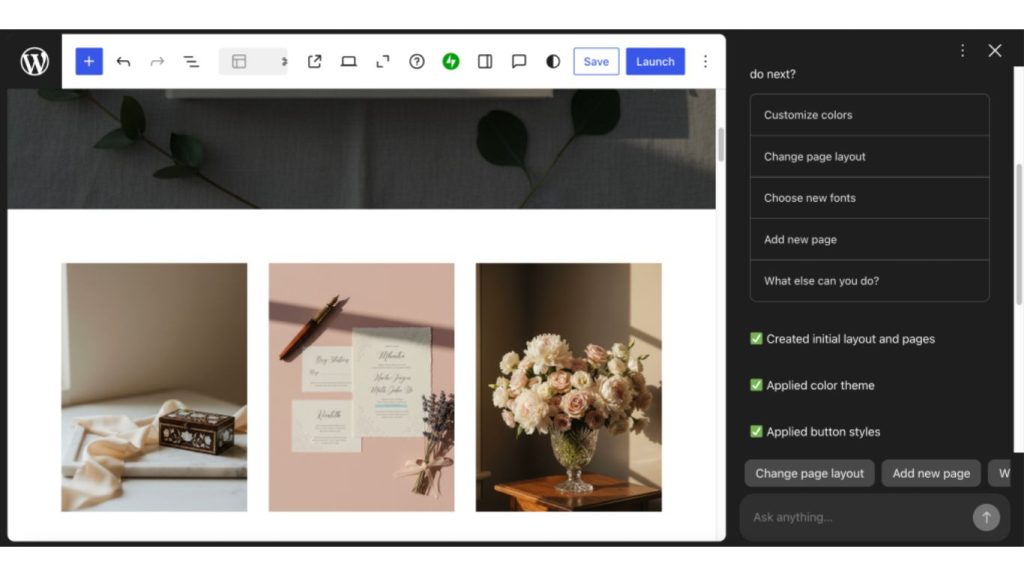Viewport: 1024px width, 576px height.
Task: Toggle dark mode with the contrast icon
Action: (x=551, y=61)
